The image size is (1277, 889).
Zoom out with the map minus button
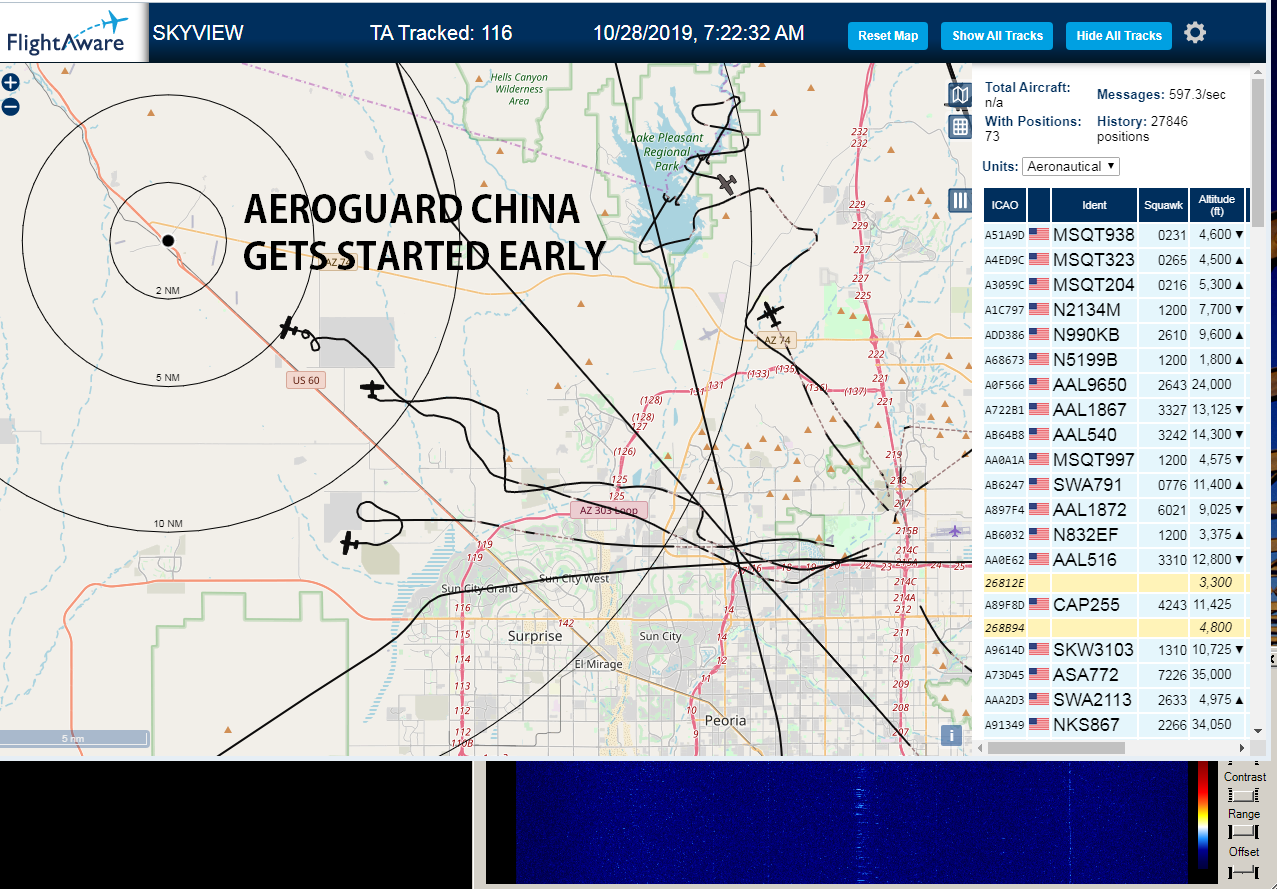pyautogui.click(x=10, y=107)
